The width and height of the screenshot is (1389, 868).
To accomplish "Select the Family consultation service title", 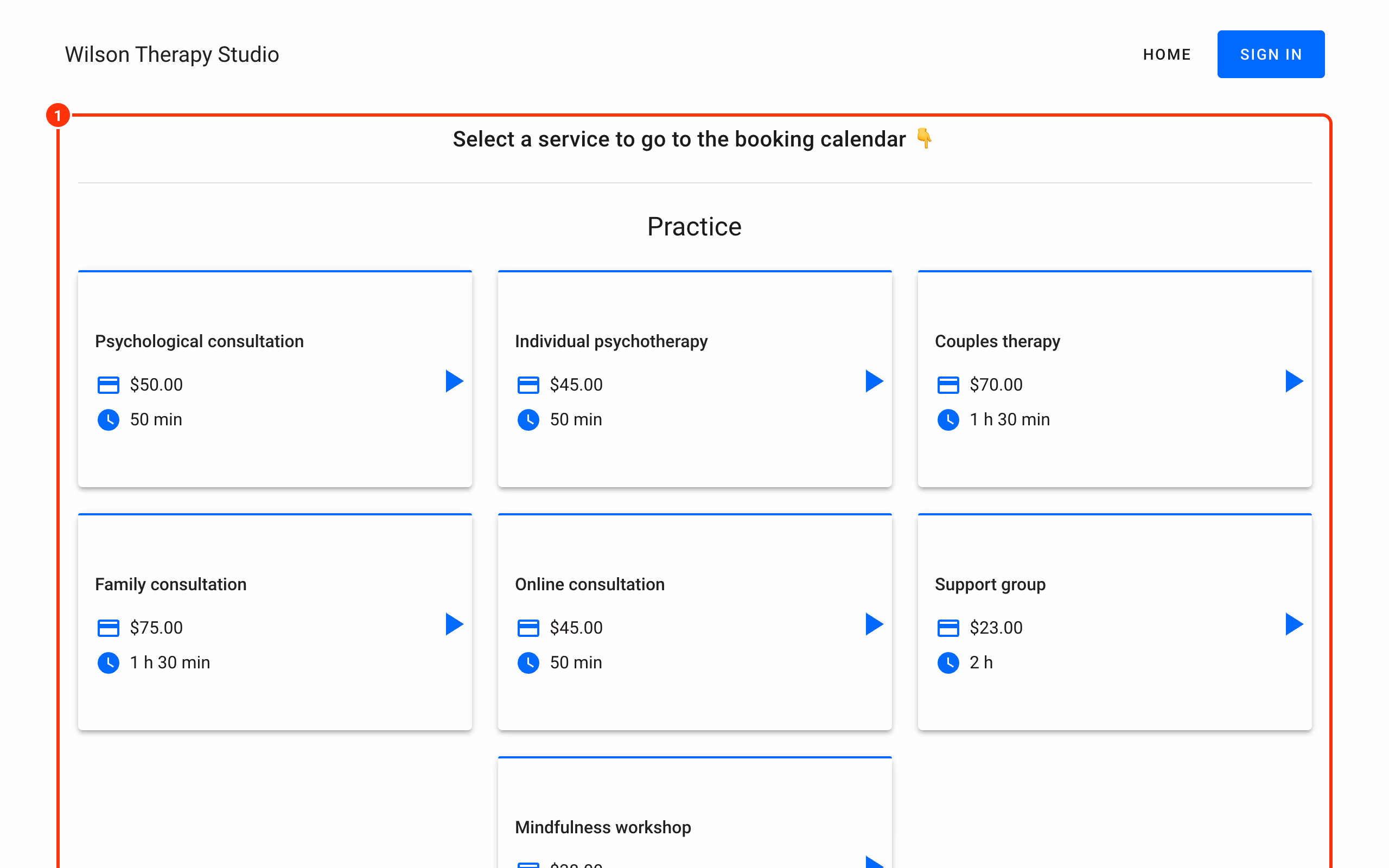I will 170,584.
